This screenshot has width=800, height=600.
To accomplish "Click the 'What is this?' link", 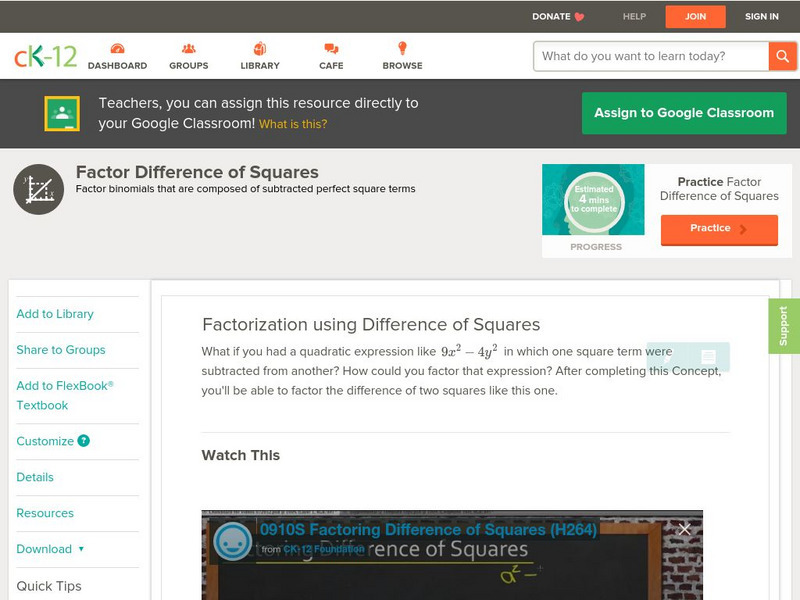I will (x=293, y=124).
